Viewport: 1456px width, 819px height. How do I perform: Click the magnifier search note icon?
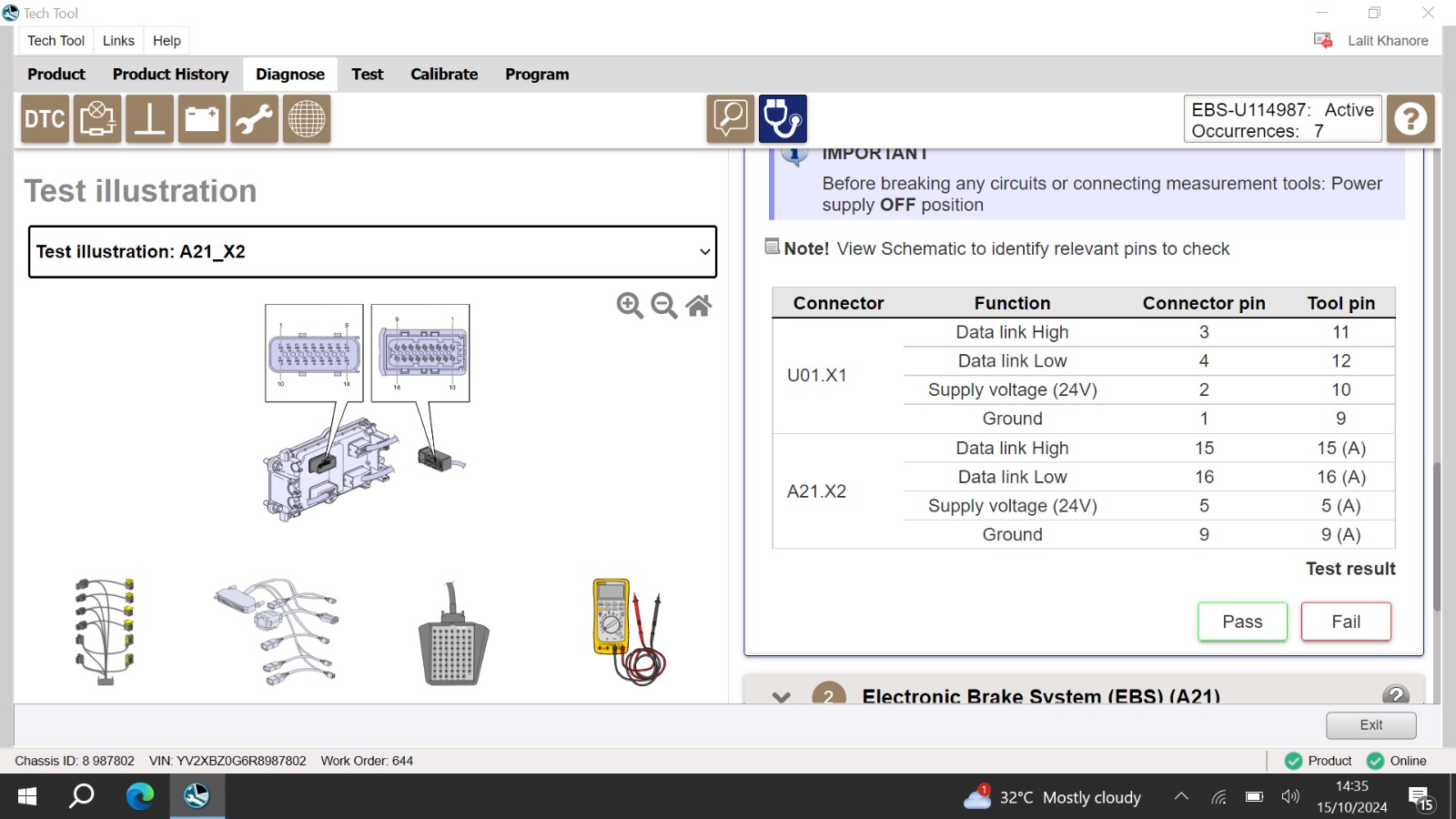tap(731, 119)
